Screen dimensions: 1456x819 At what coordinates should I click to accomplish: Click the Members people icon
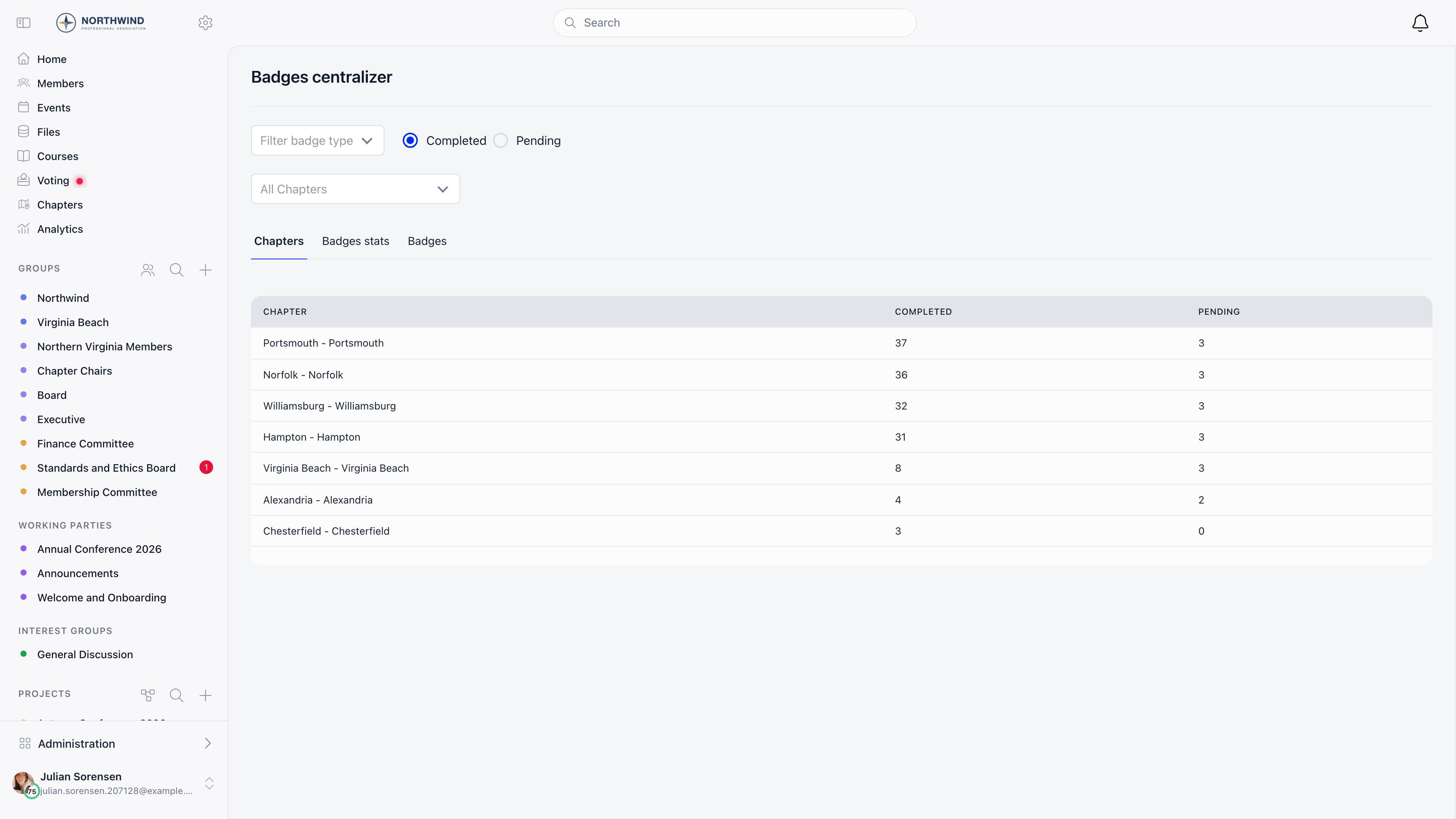[23, 83]
